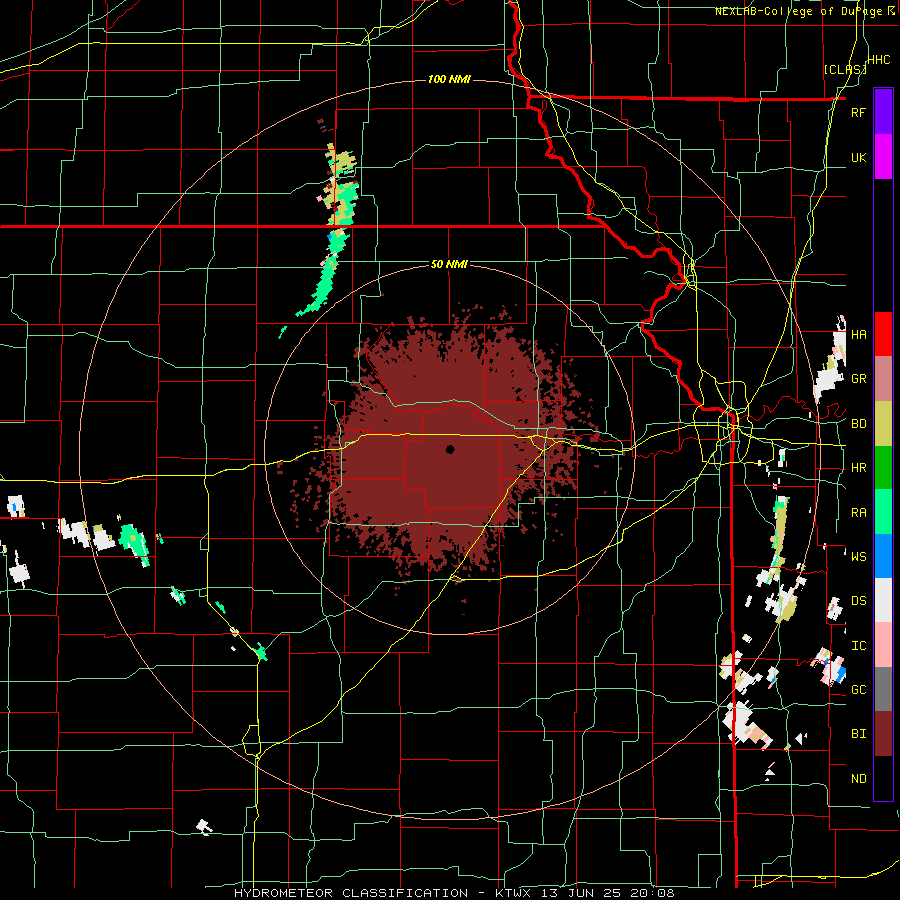Click the ND legend label

(x=858, y=779)
